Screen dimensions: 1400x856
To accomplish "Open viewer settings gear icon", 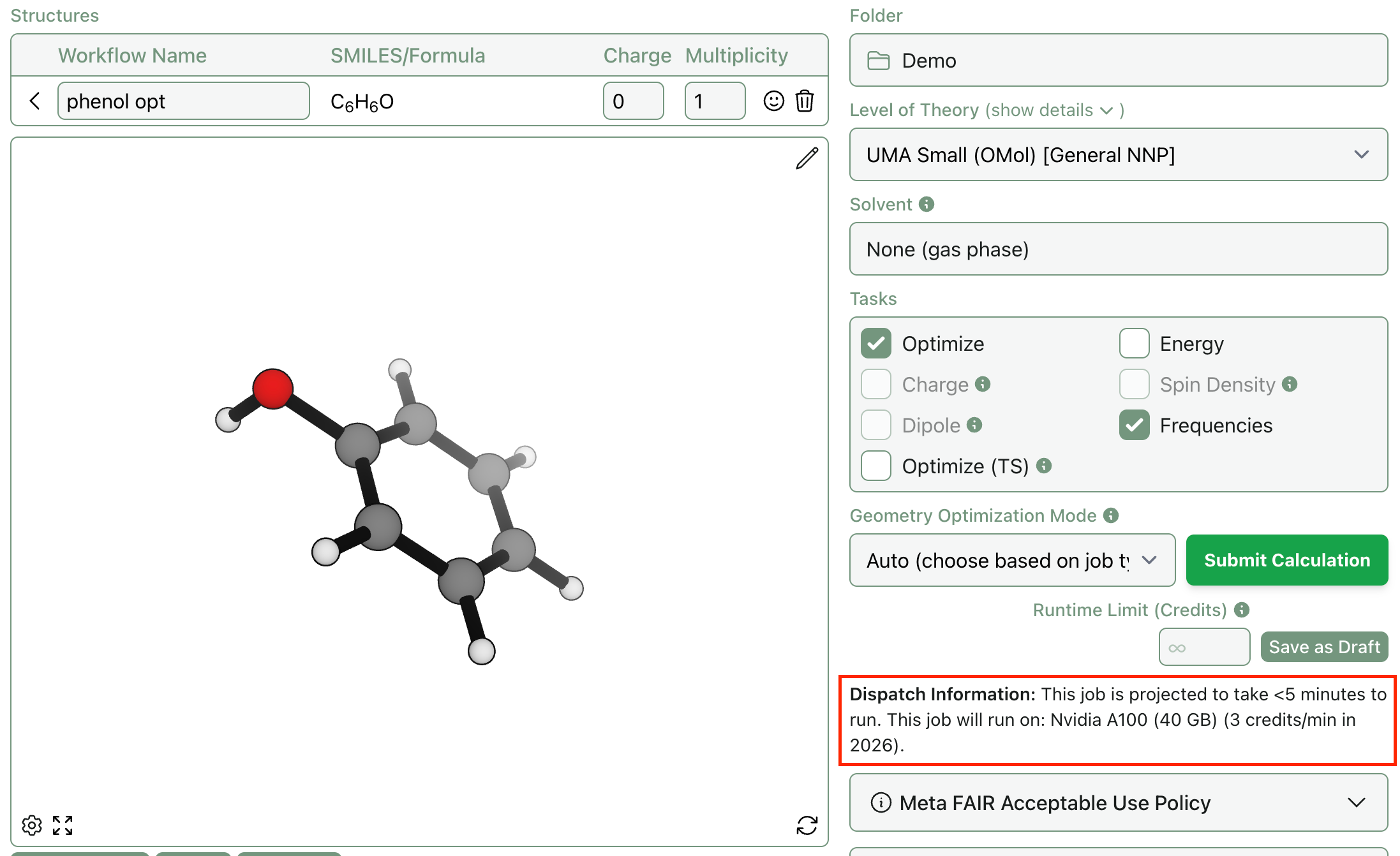I will pos(32,825).
